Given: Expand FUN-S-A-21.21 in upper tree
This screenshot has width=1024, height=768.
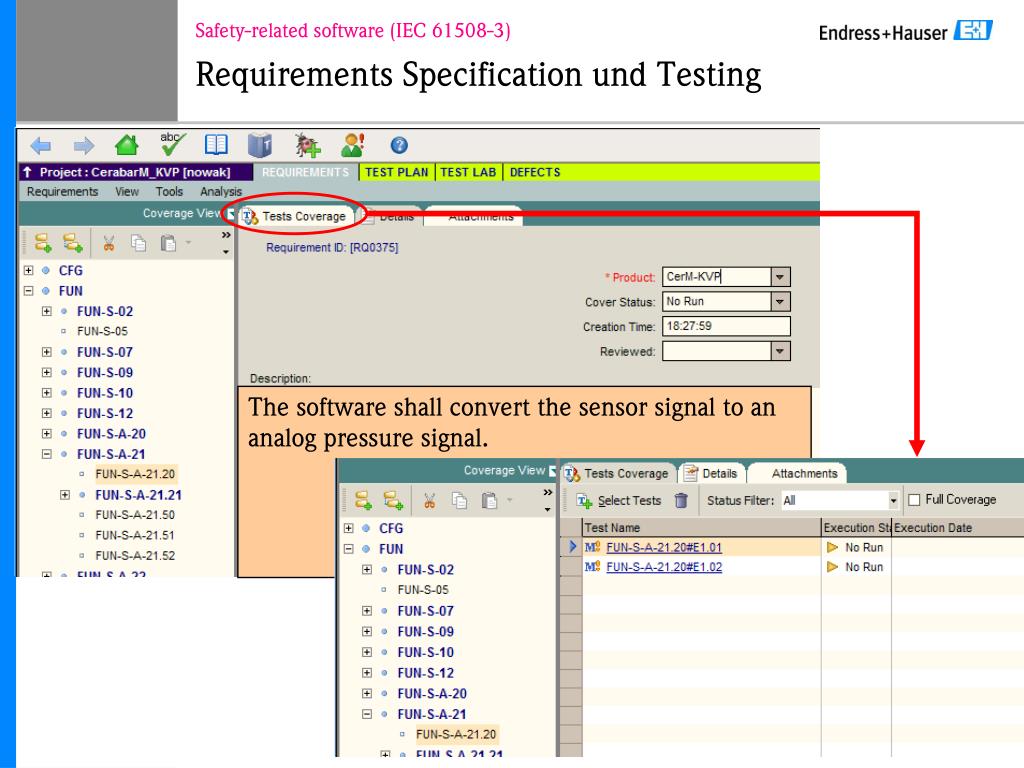Looking at the screenshot, I should point(65,495).
